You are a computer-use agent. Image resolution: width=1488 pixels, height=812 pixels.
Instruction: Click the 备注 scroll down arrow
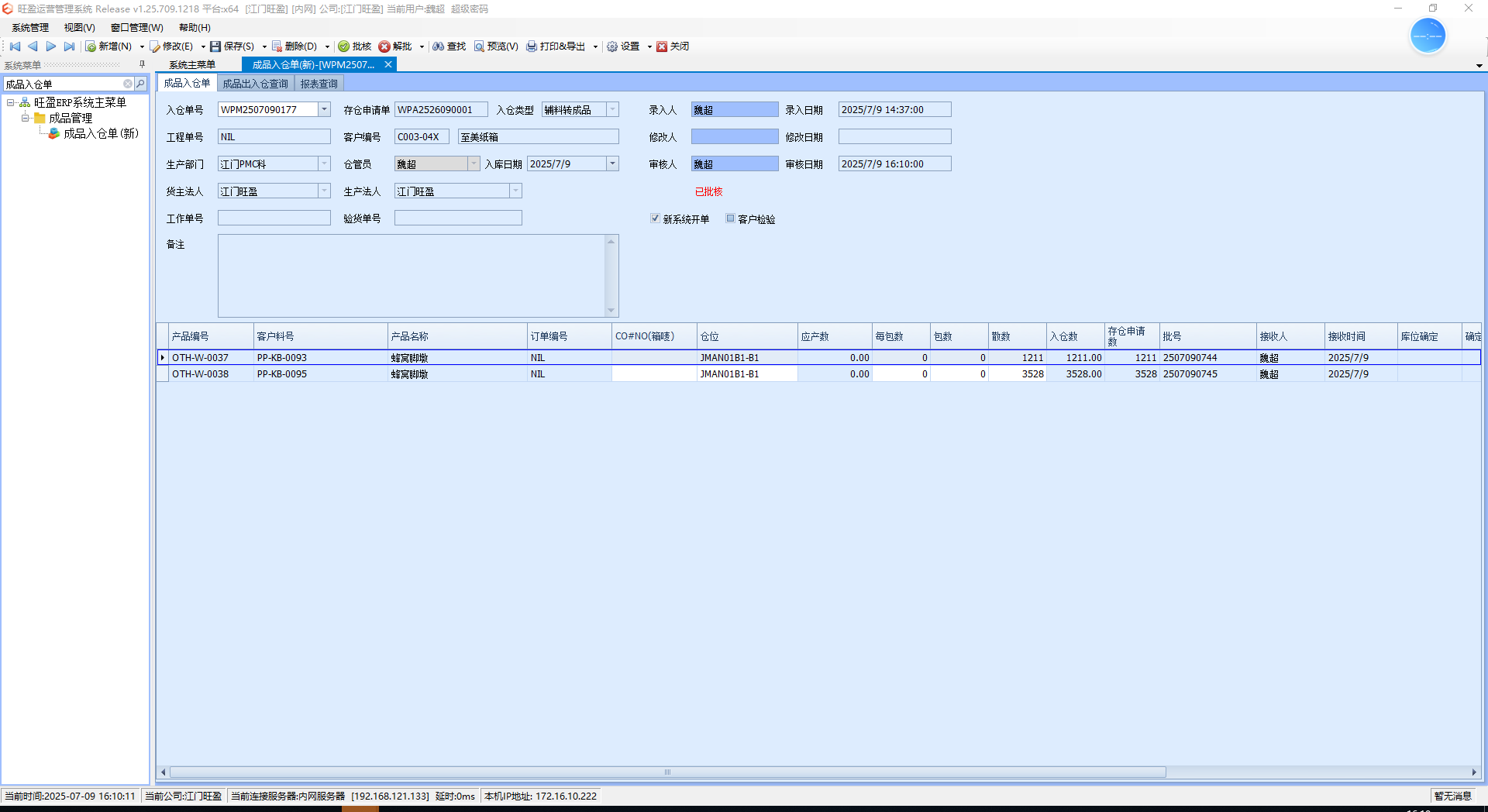[611, 311]
